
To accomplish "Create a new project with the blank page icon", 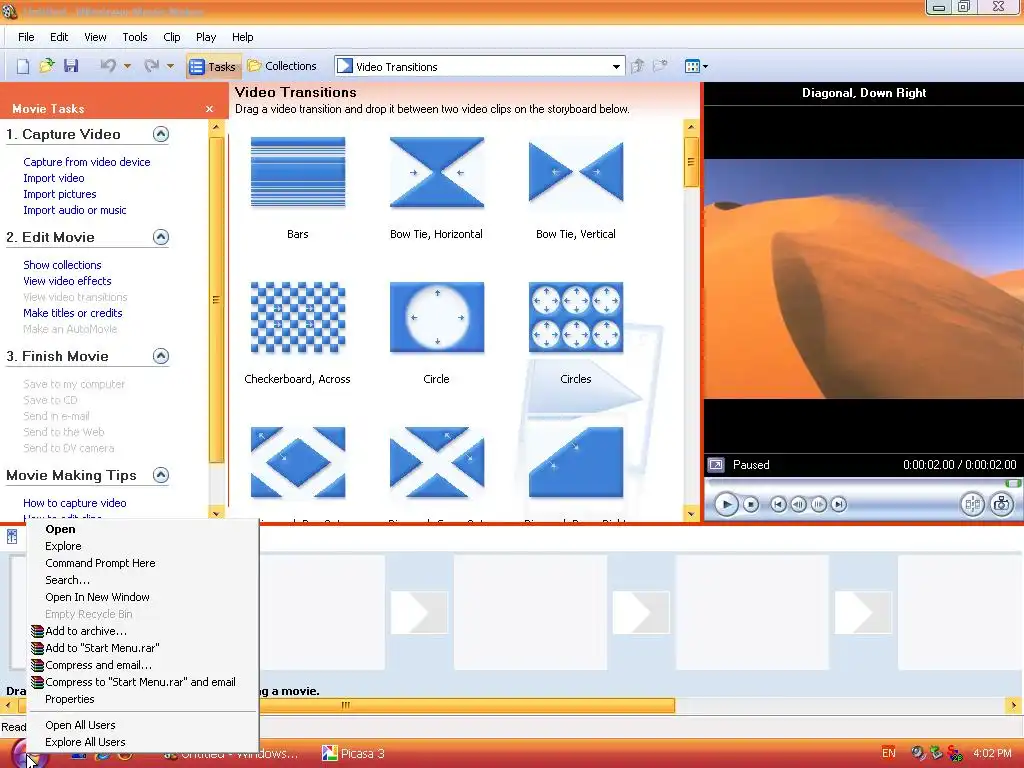I will pyautogui.click(x=23, y=66).
